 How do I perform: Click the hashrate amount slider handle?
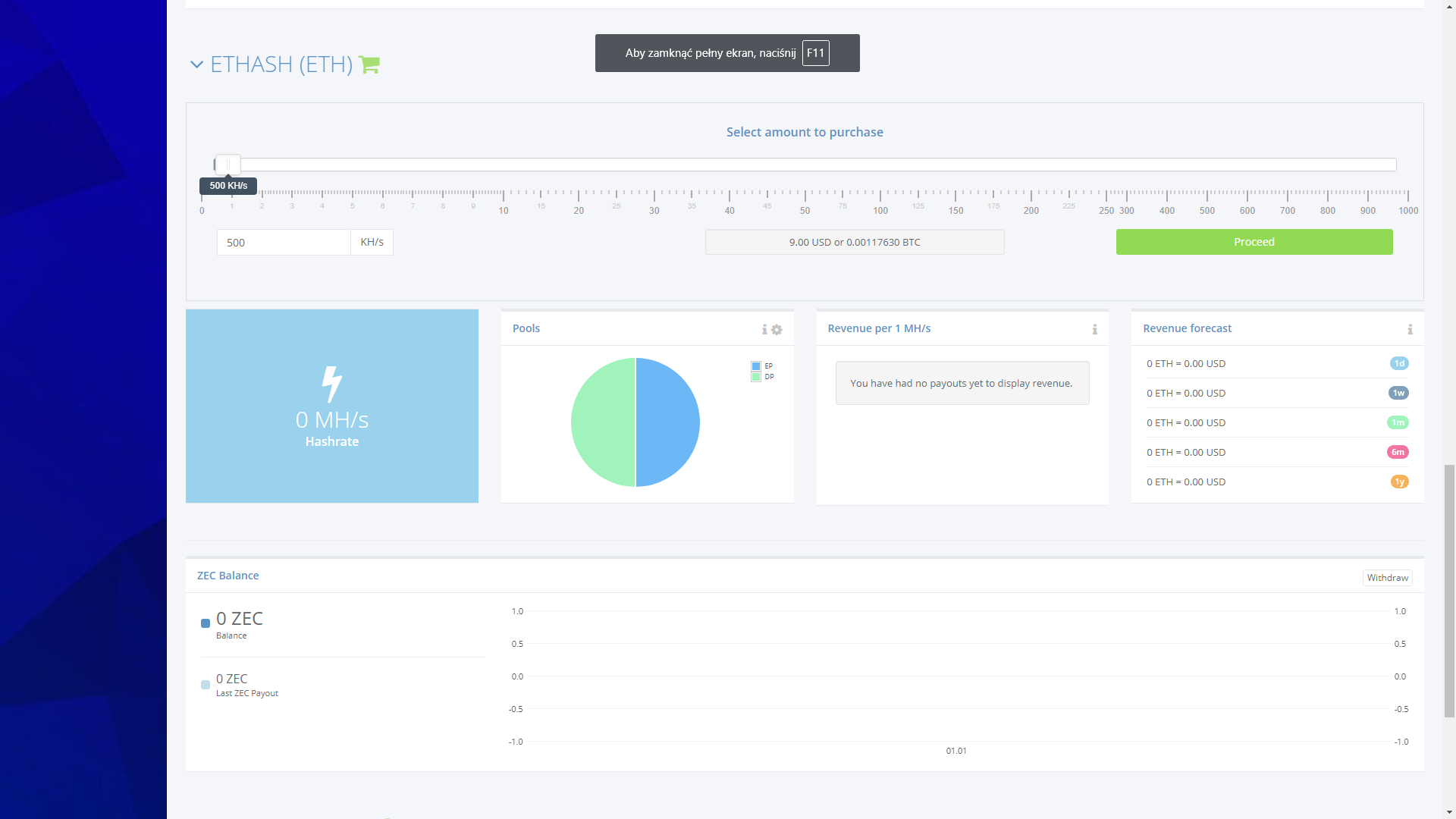(227, 165)
